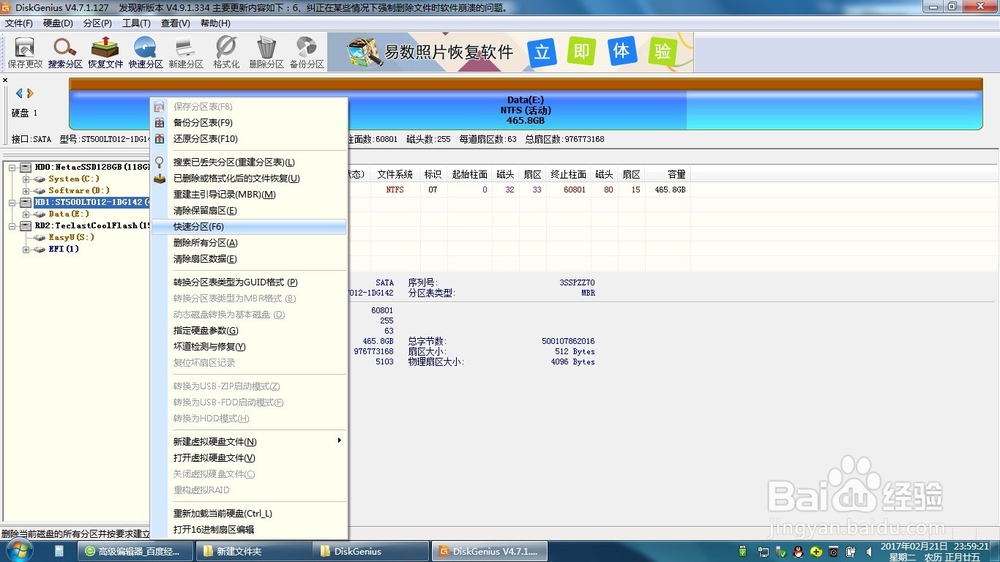
Task: Open 新建虚拟硬盘文件 submenu
Action: (249, 441)
